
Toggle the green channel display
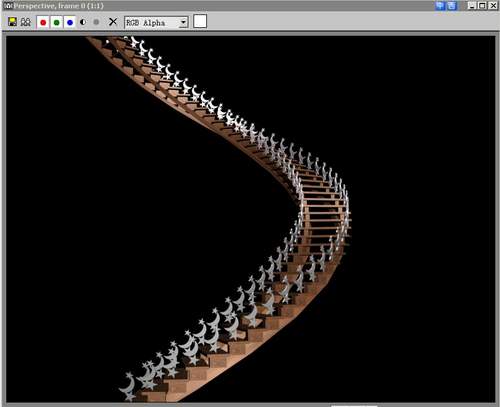tap(57, 22)
